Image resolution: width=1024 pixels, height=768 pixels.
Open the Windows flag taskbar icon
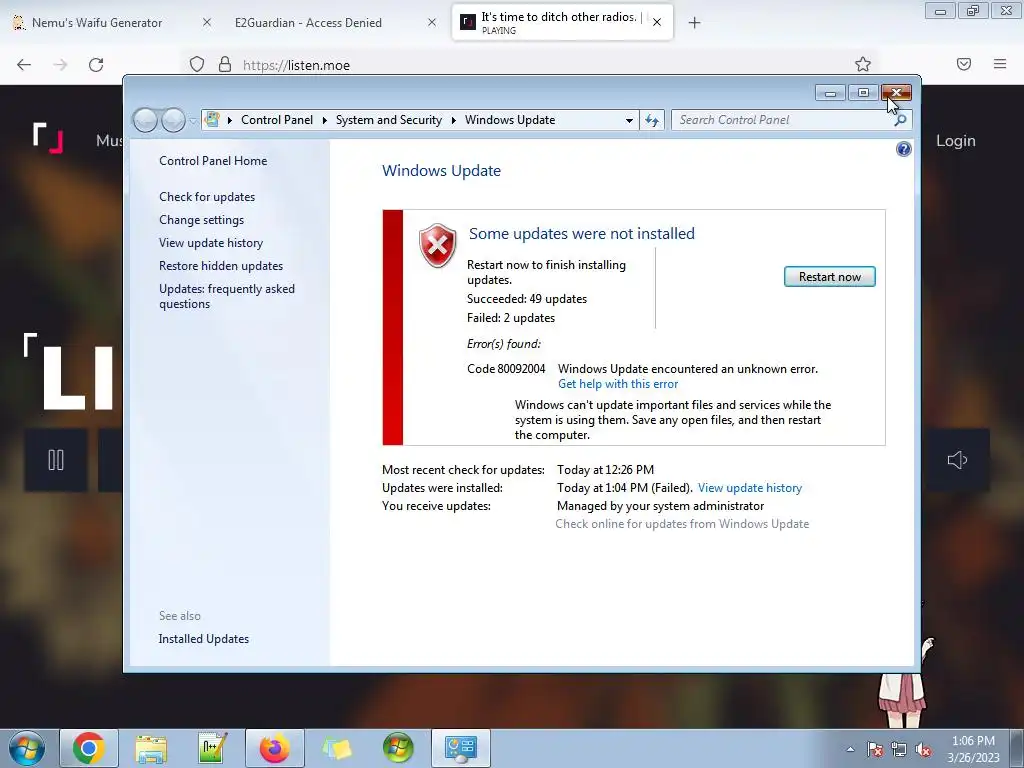click(x=398, y=748)
